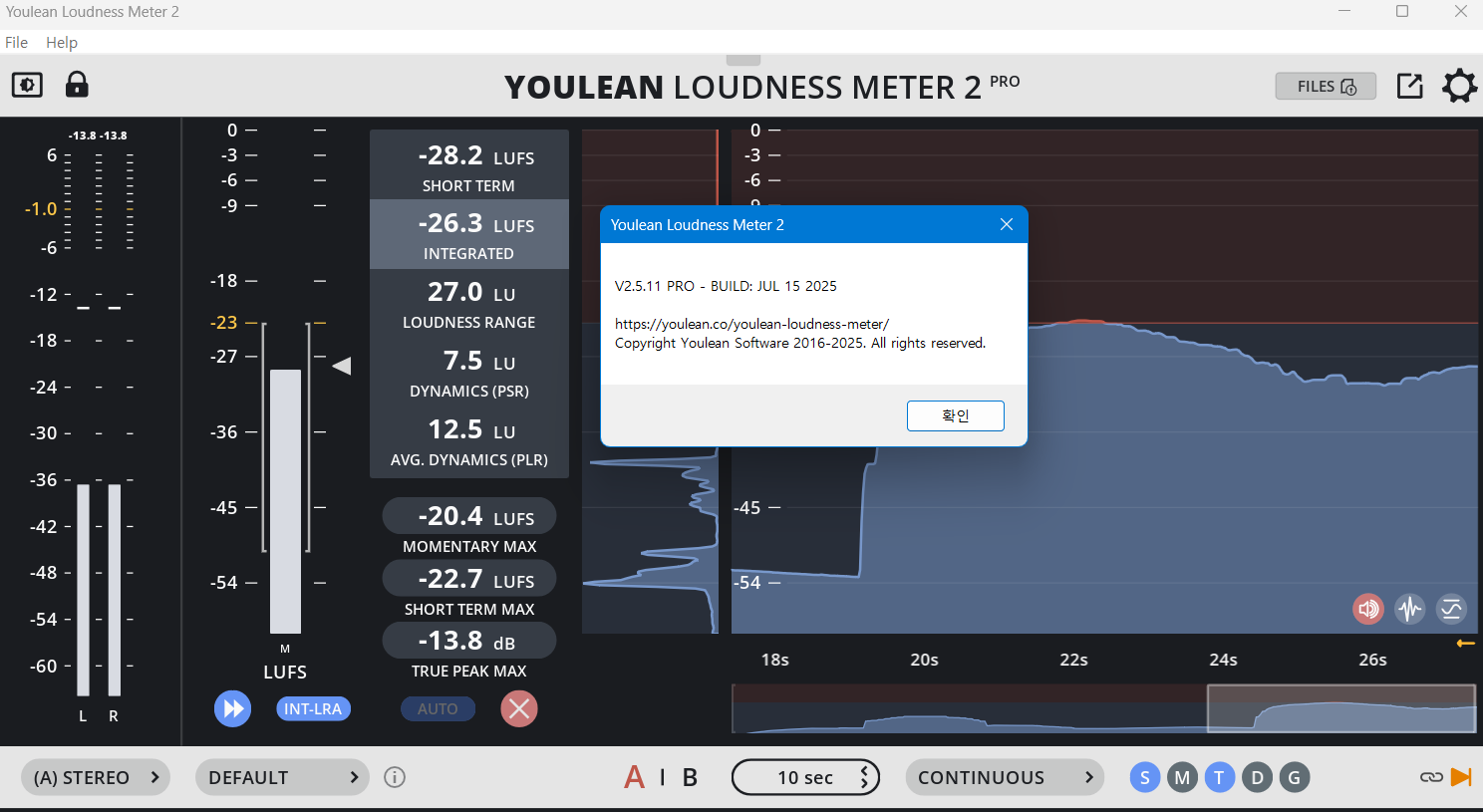This screenshot has height=812, width=1483.
Task: Click the left channel L peak meter
Action: point(83,590)
